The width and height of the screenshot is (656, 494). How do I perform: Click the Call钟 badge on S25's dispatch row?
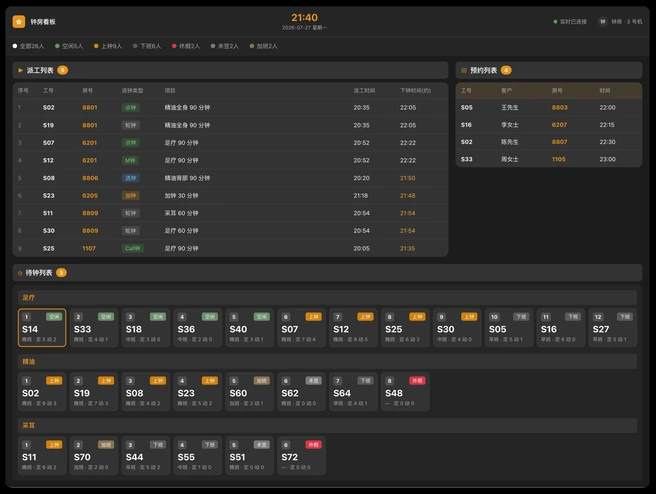pos(132,248)
